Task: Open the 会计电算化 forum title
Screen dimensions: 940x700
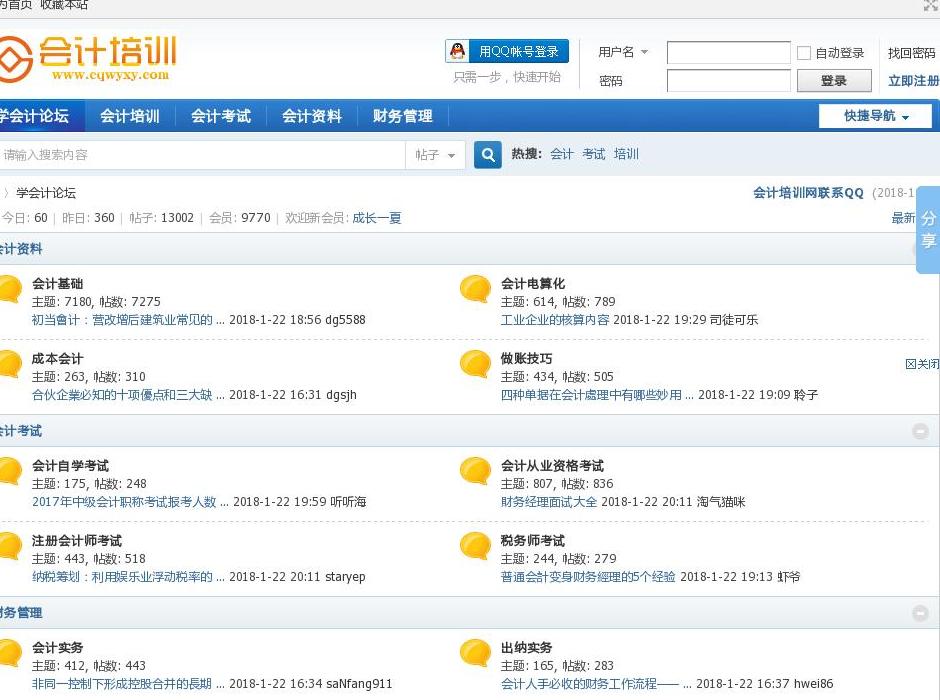Action: [533, 283]
